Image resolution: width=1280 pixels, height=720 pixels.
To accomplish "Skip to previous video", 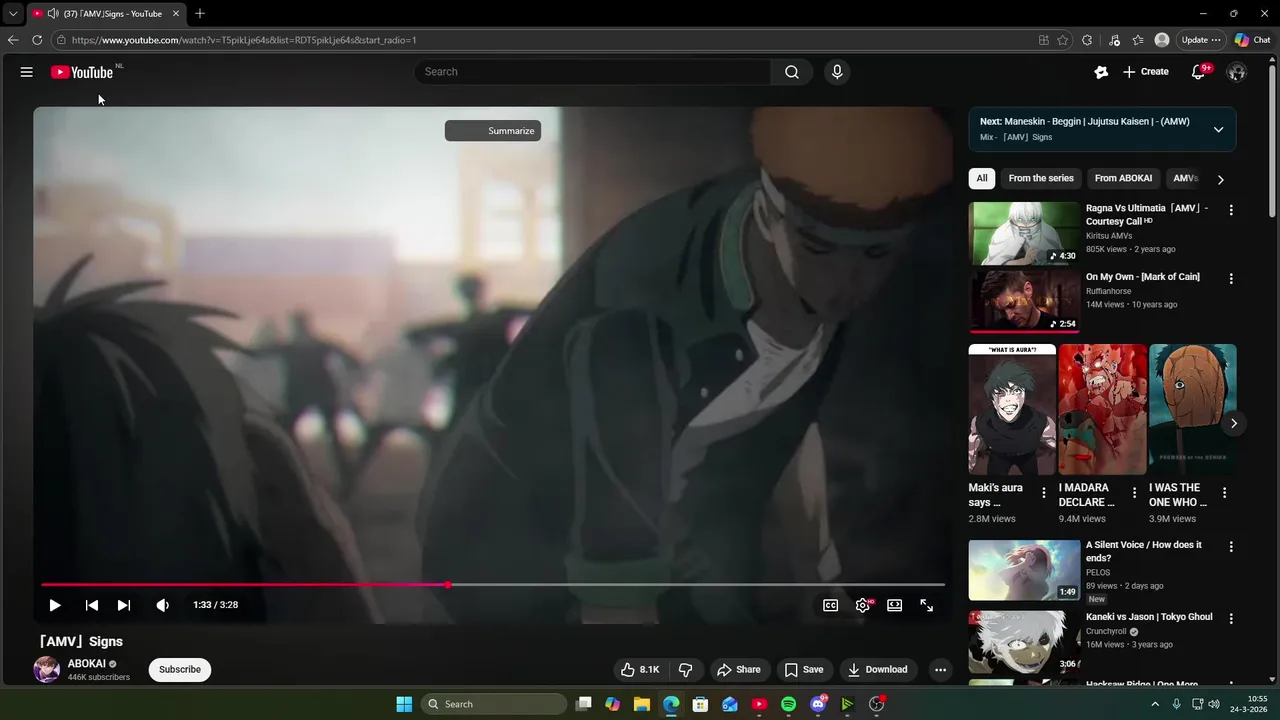I will point(92,605).
